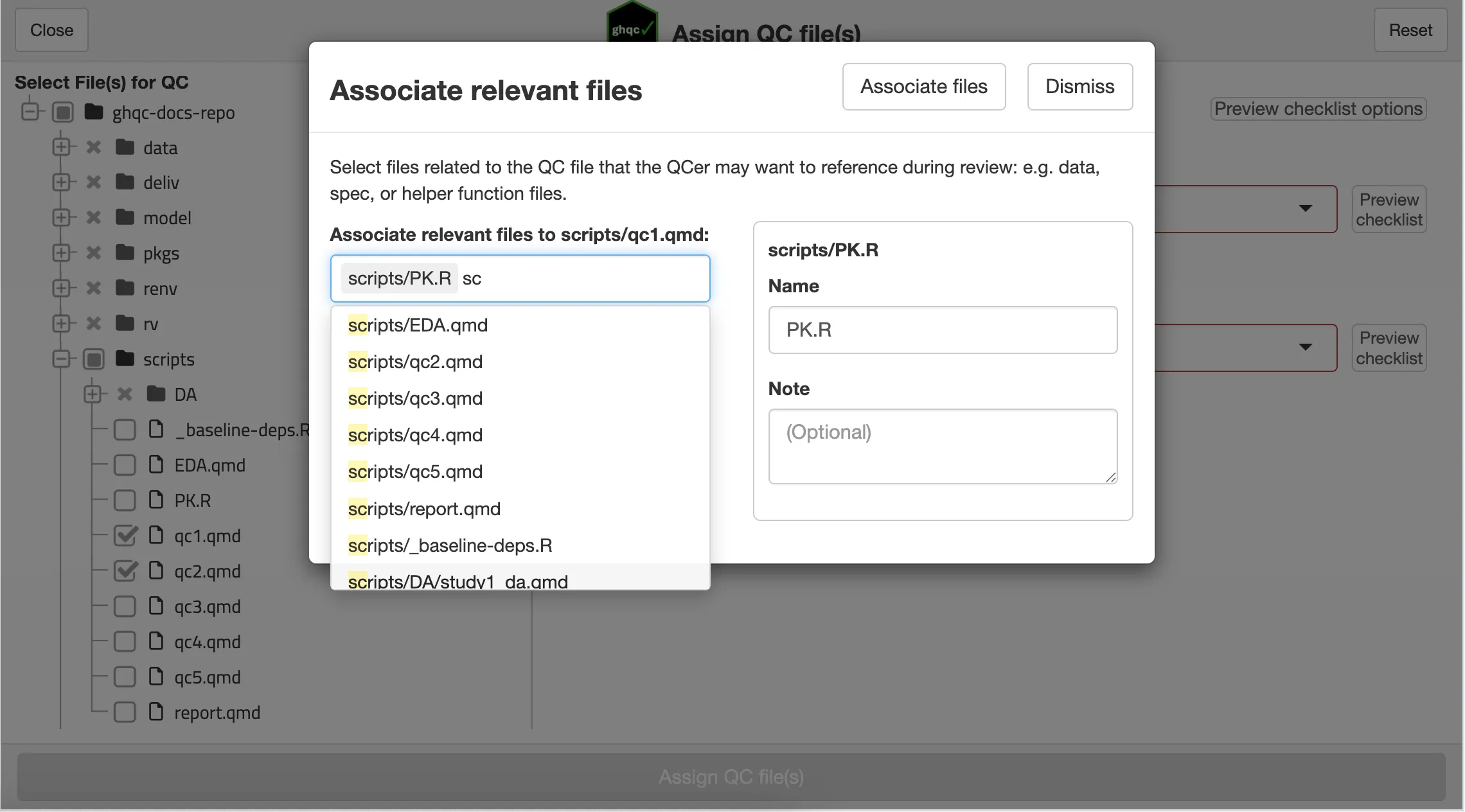This screenshot has width=1465, height=812.
Task: Check the qc3.qmd checkbox
Action: pyautogui.click(x=125, y=606)
